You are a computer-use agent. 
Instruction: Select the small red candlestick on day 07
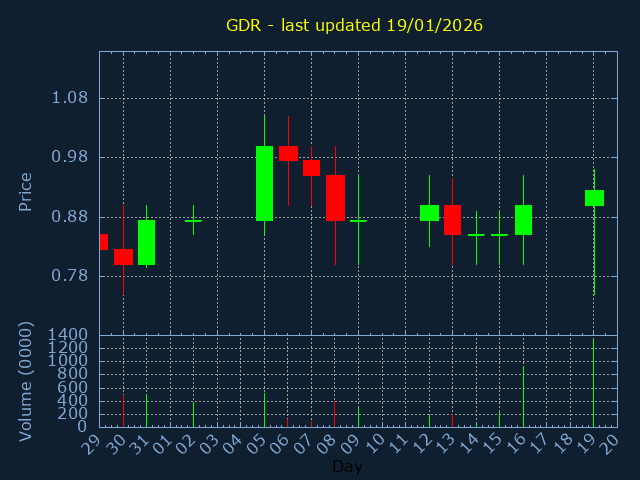click(x=312, y=167)
